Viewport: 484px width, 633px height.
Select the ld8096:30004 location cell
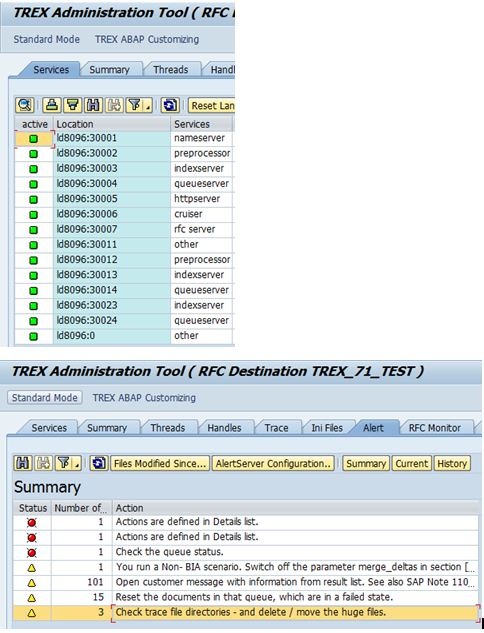[x=112, y=184]
